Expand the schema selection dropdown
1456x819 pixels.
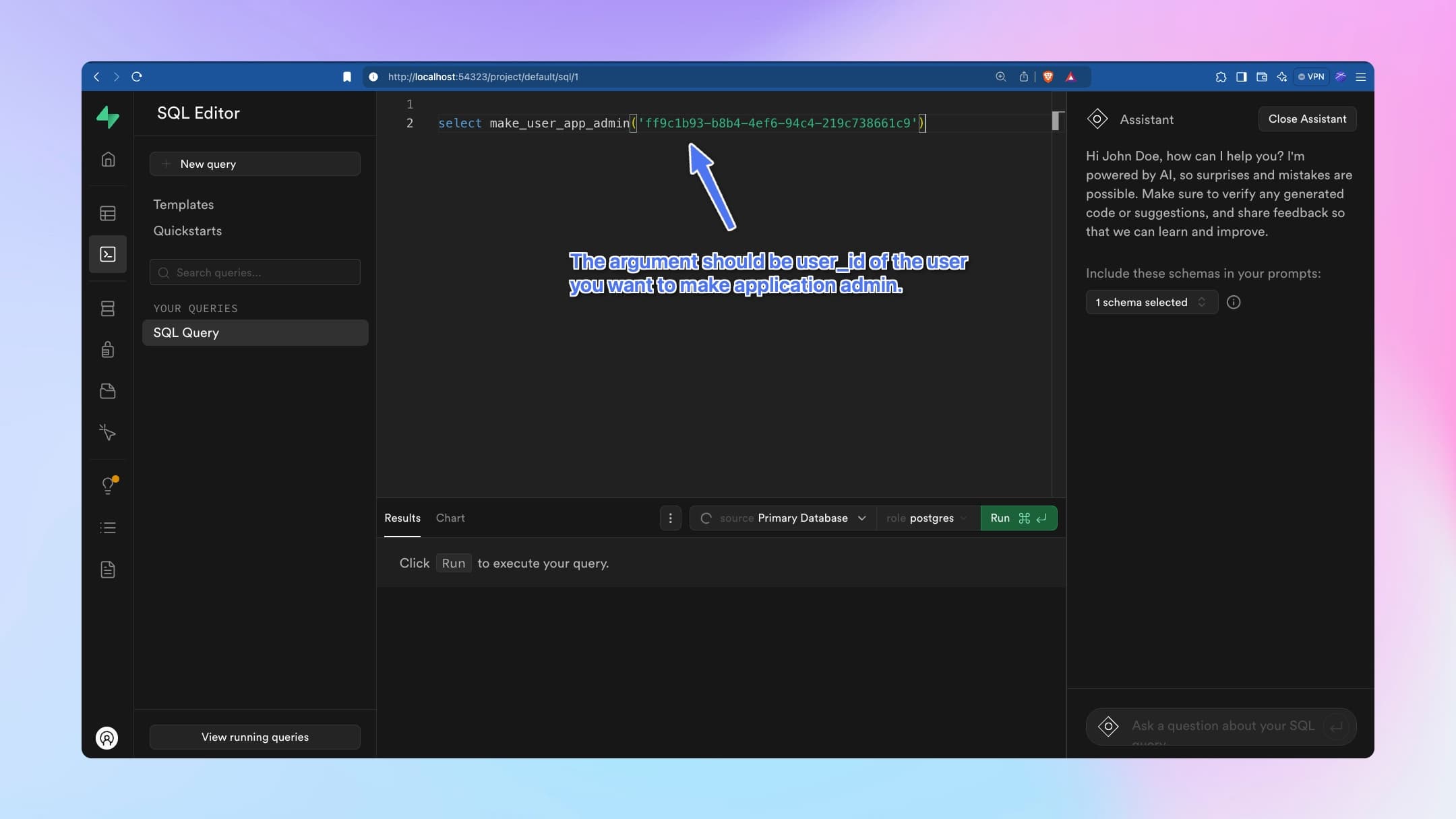pos(1150,302)
